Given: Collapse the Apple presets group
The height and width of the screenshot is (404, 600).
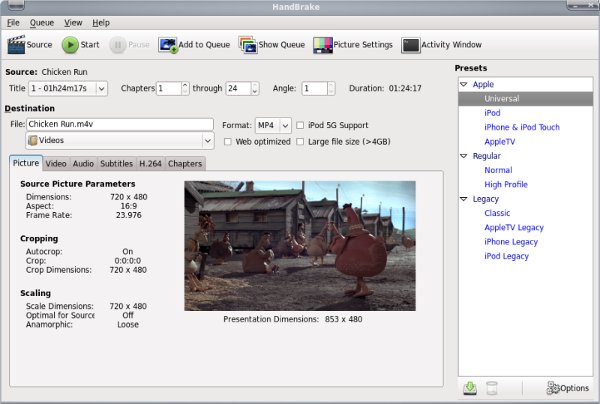Looking at the screenshot, I should coord(464,85).
